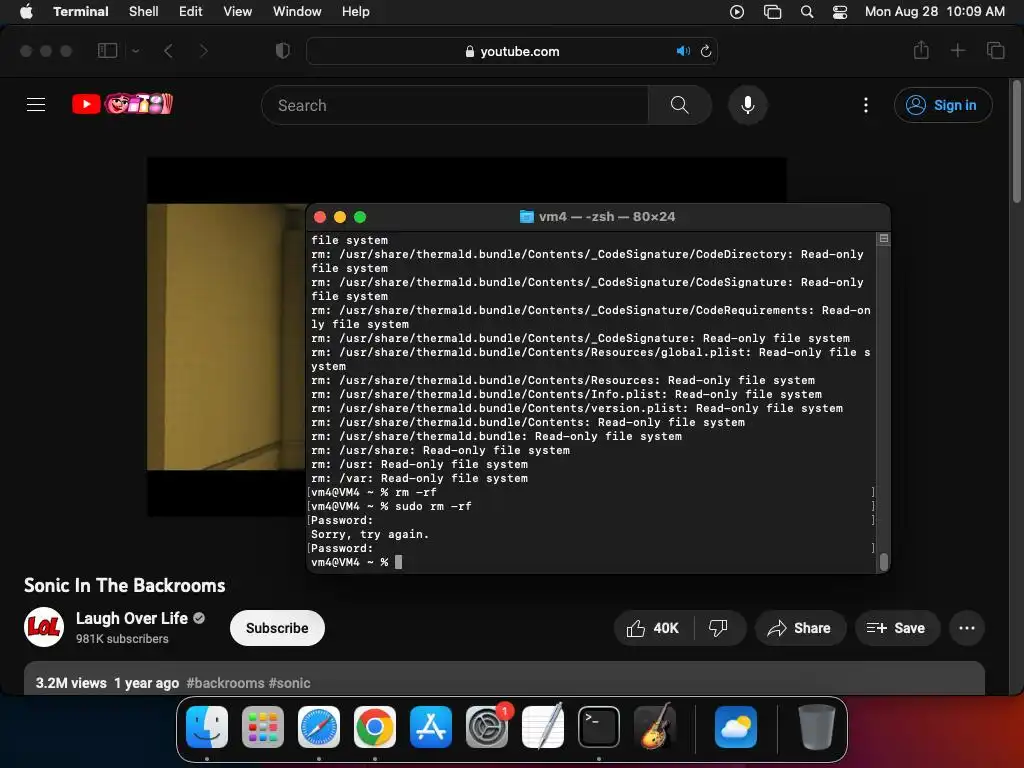Screen dimensions: 1024x768
Task: Show the Safari tab overview
Action: click(995, 50)
